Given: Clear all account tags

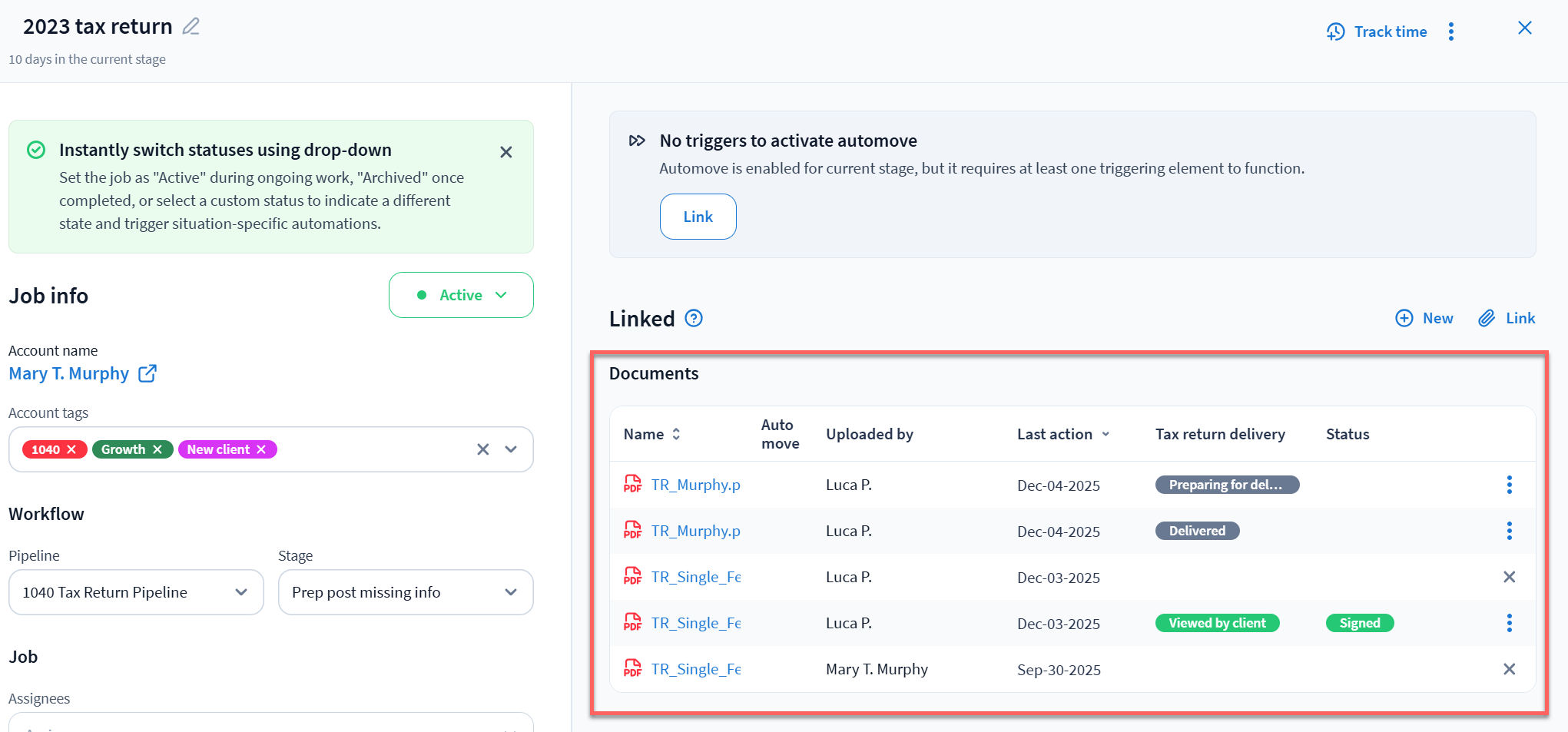Looking at the screenshot, I should coord(482,449).
